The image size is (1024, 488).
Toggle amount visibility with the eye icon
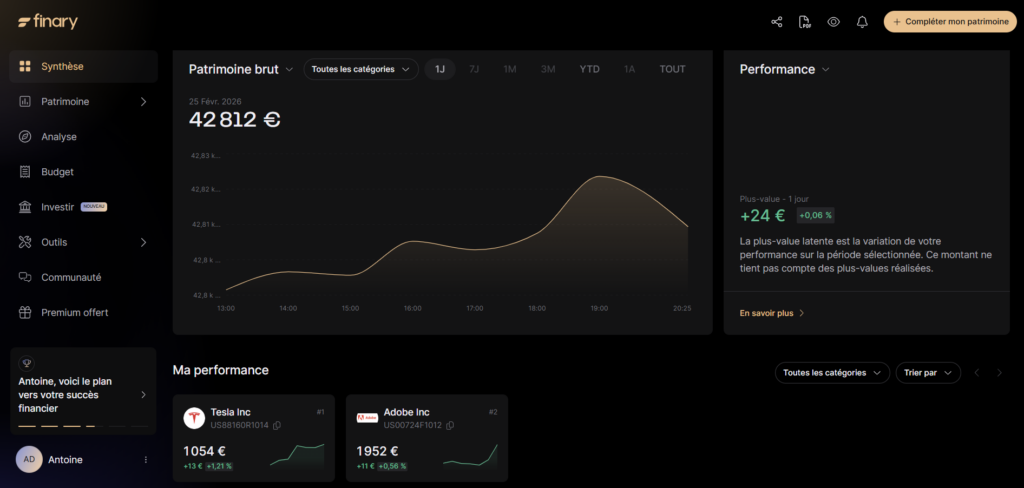pyautogui.click(x=833, y=22)
